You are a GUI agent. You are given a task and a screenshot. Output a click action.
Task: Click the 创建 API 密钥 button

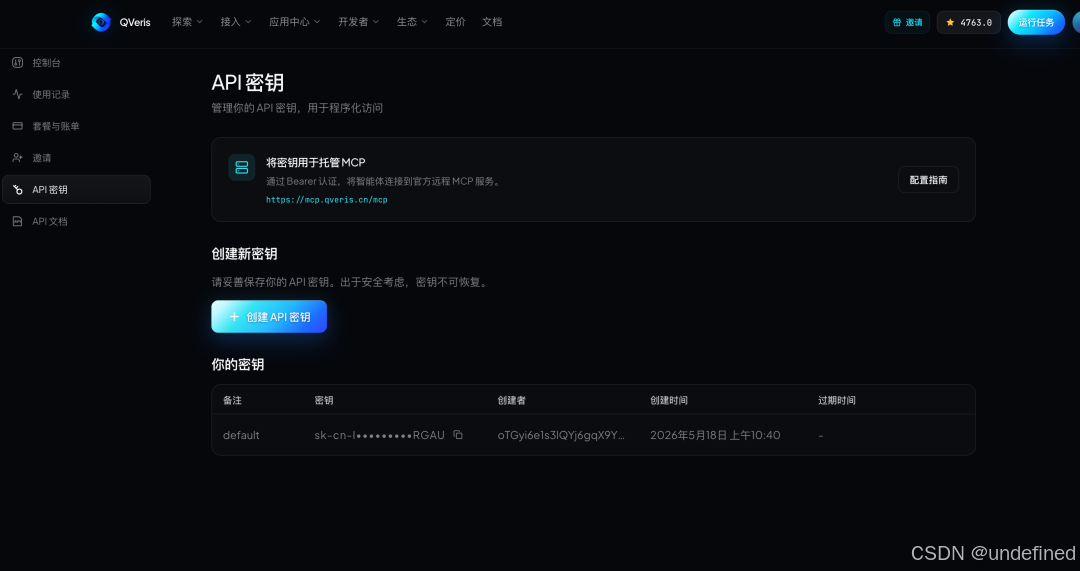click(269, 317)
